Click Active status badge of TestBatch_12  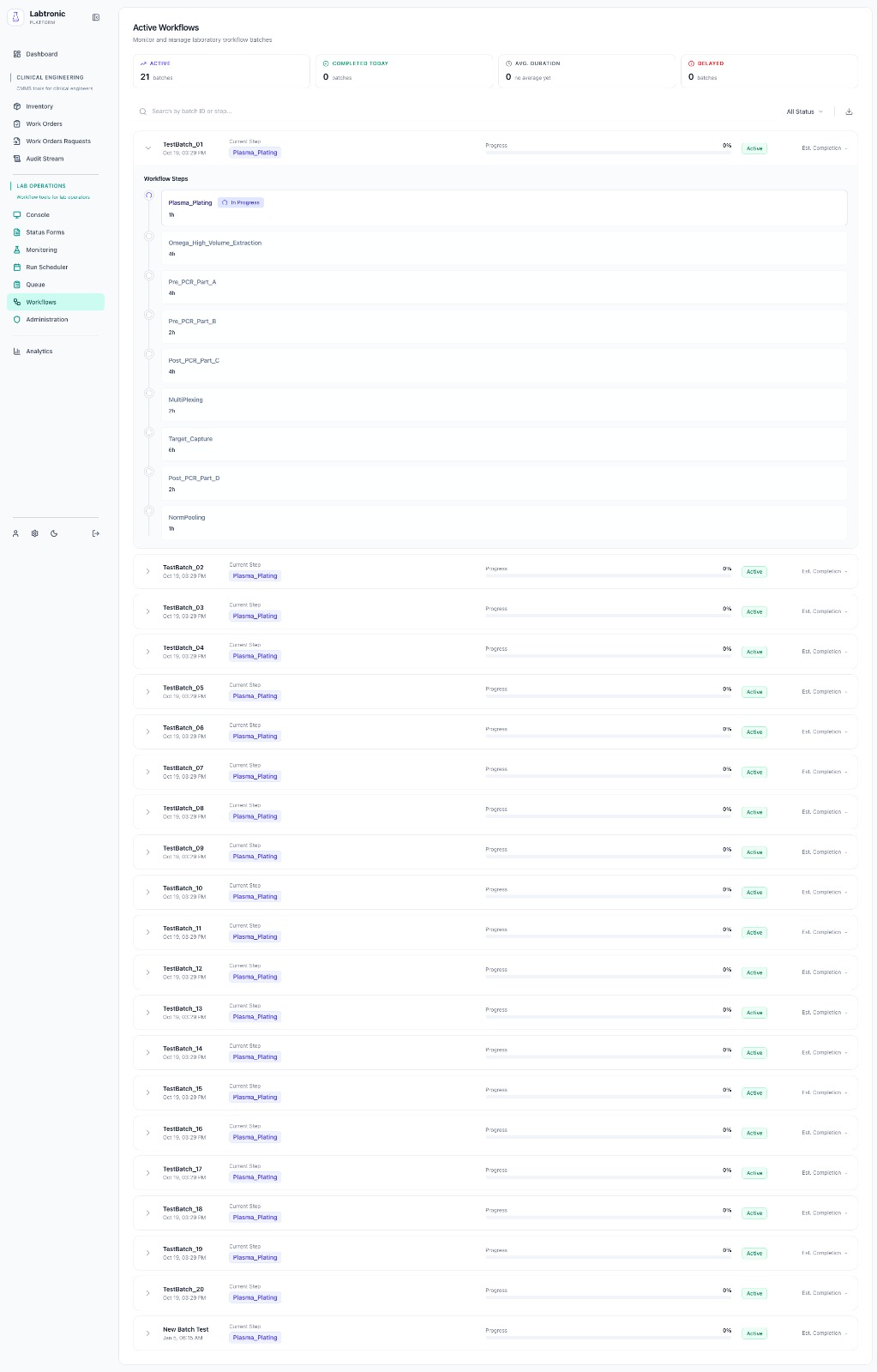(x=754, y=972)
